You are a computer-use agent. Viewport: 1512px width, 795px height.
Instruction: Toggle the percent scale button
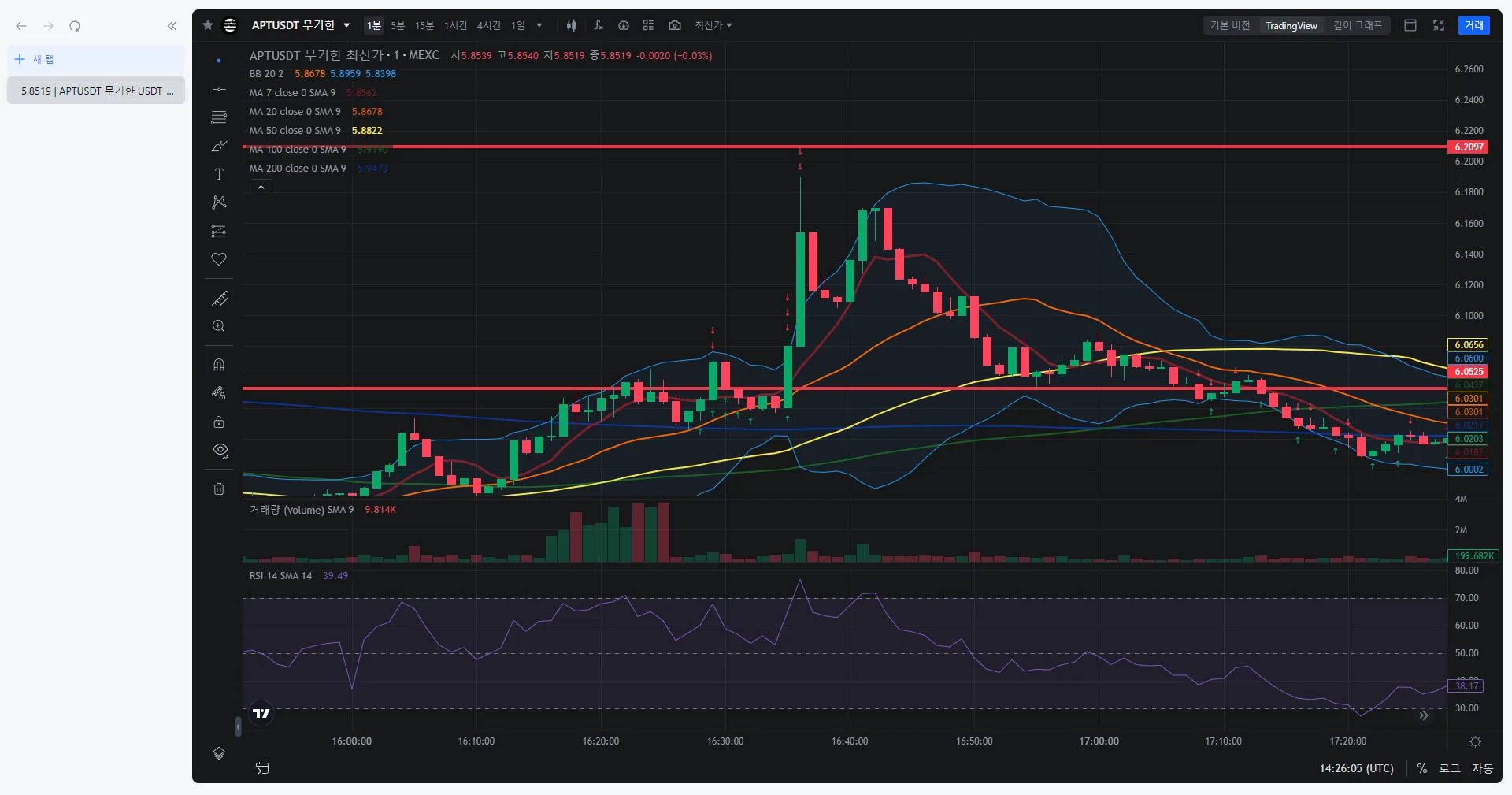(1422, 768)
